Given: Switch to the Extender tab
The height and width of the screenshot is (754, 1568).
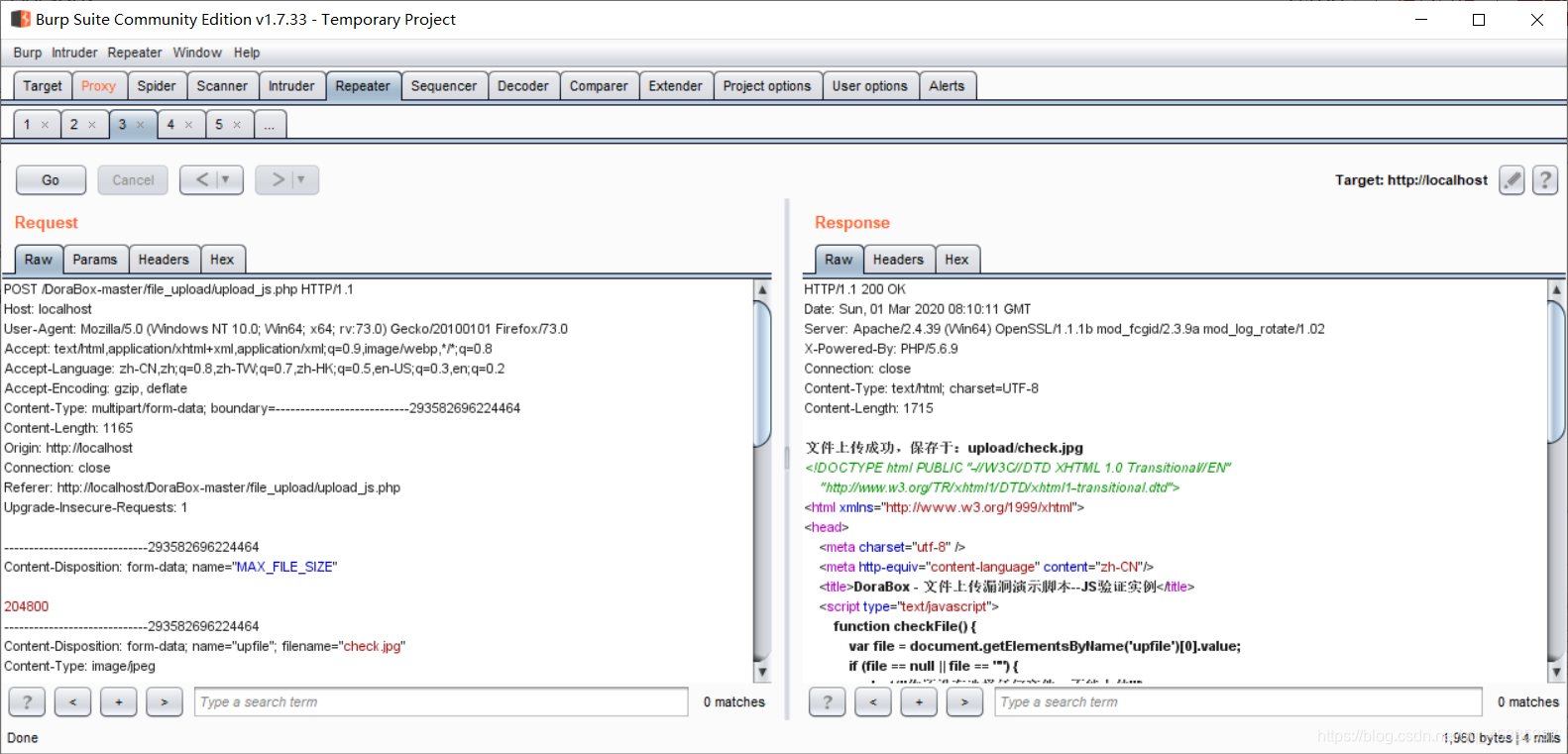Looking at the screenshot, I should (x=676, y=86).
